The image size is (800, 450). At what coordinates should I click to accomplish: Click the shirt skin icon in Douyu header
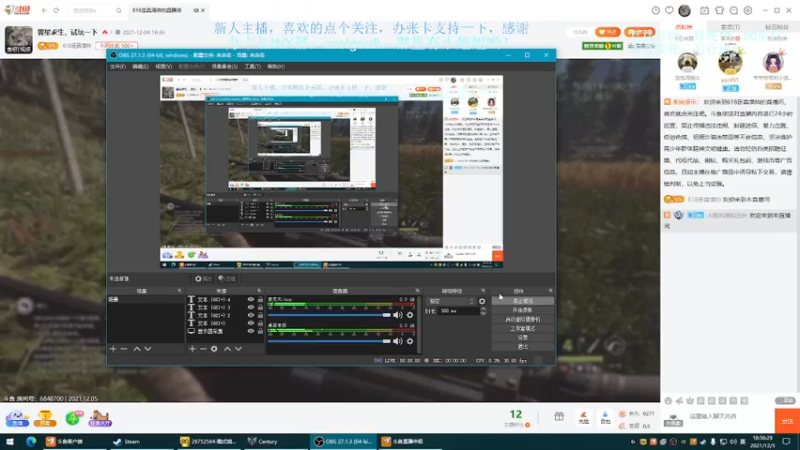(719, 10)
